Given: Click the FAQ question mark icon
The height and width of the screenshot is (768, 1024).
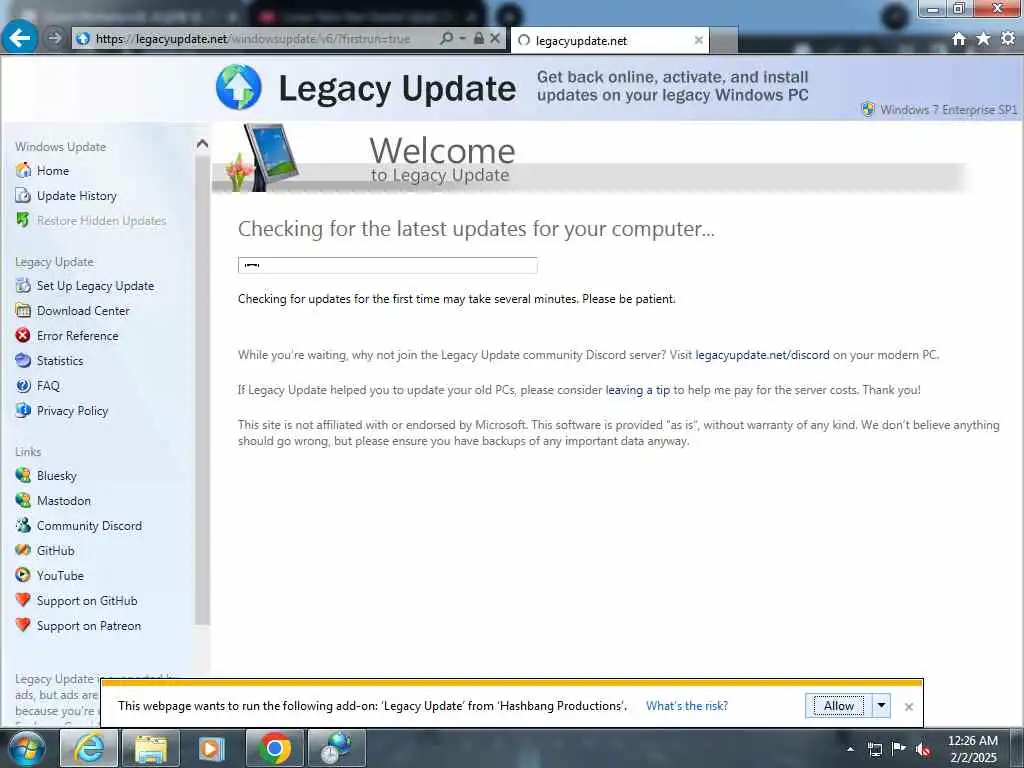Looking at the screenshot, I should point(23,385).
